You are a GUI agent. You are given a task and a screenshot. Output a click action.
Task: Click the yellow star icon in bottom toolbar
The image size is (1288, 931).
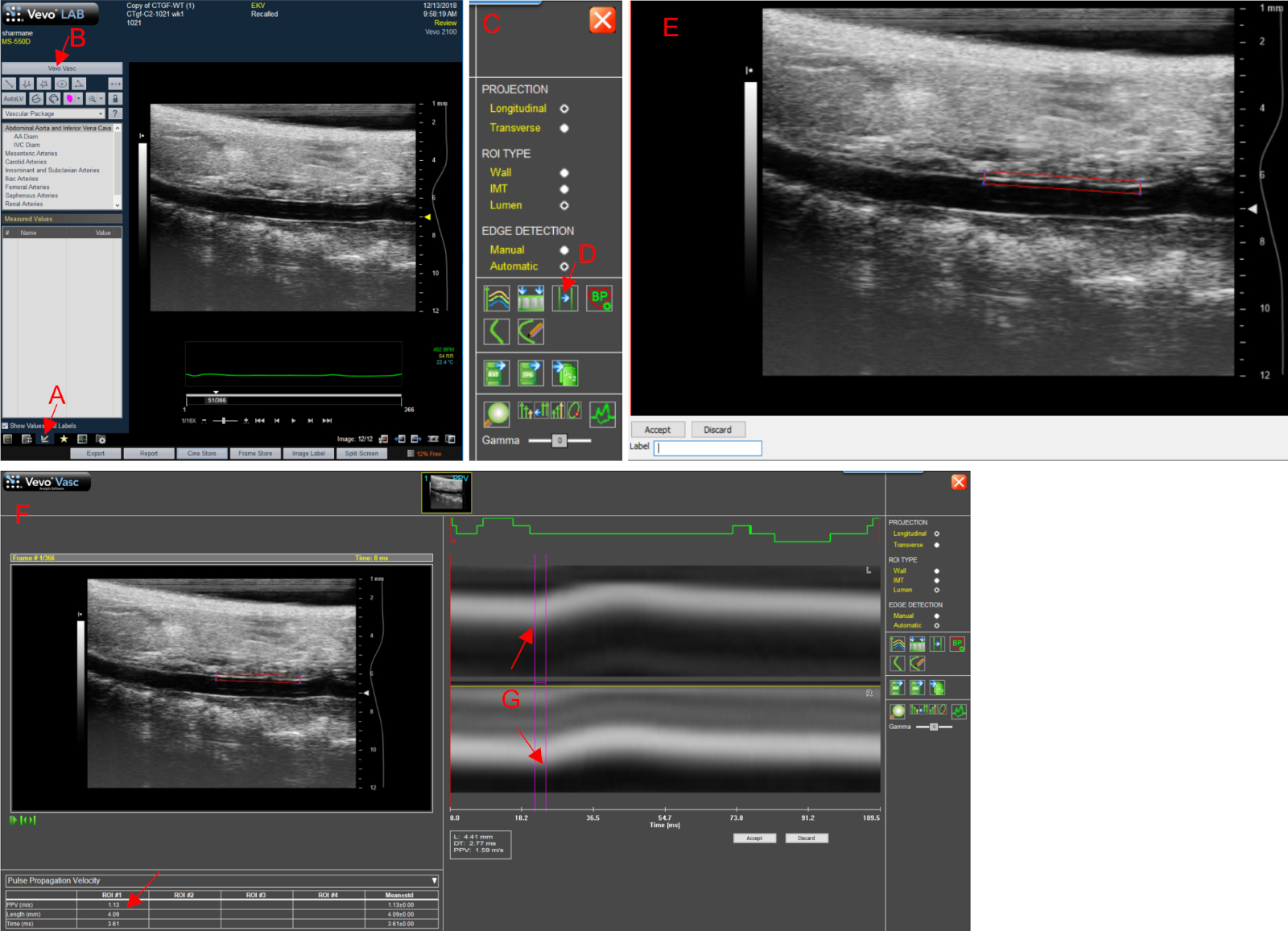pyautogui.click(x=64, y=439)
